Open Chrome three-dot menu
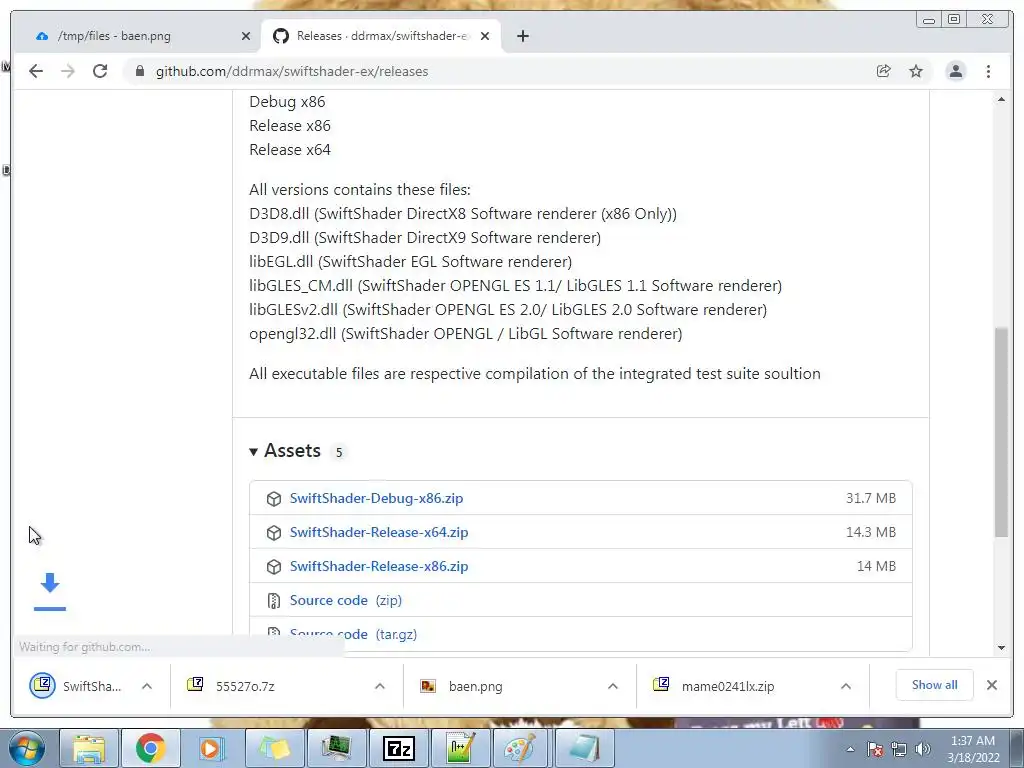1024x768 pixels. point(988,71)
